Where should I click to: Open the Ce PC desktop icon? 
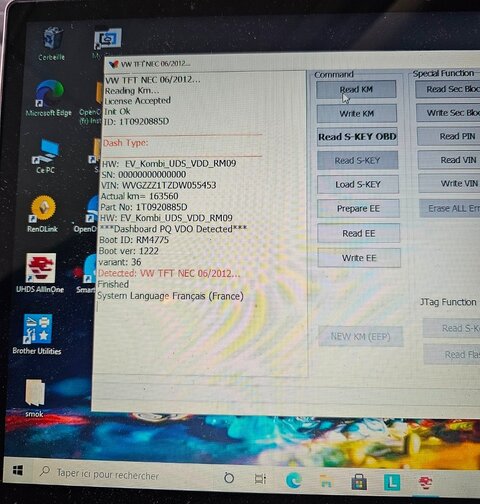[x=46, y=156]
